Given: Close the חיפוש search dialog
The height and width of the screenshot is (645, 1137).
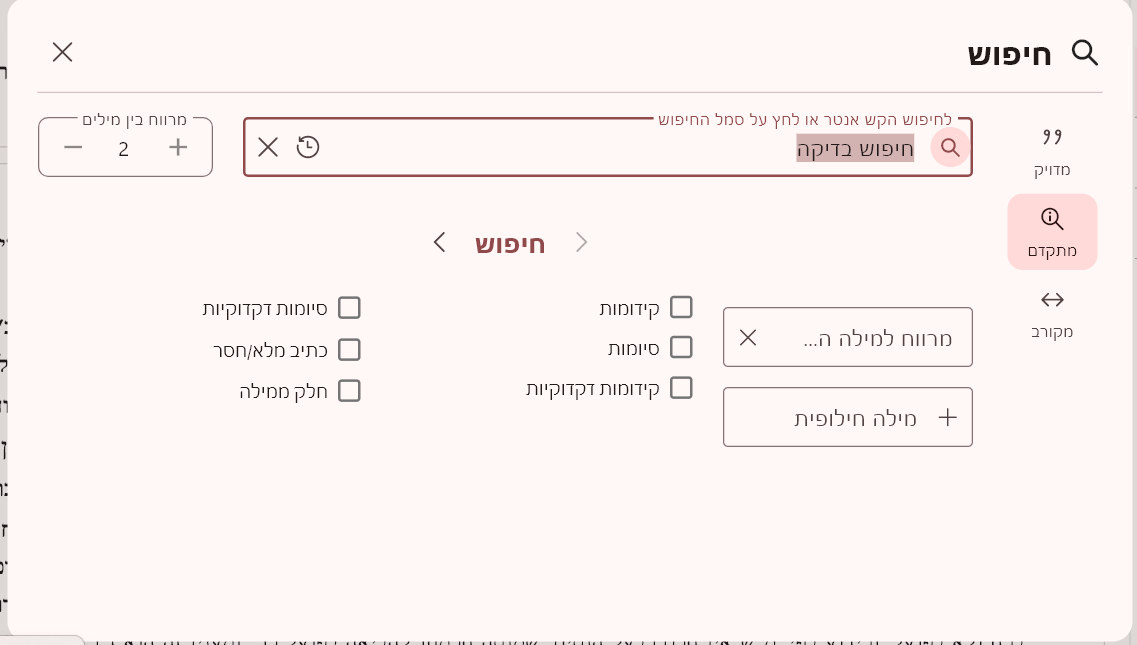Looking at the screenshot, I should [x=63, y=52].
